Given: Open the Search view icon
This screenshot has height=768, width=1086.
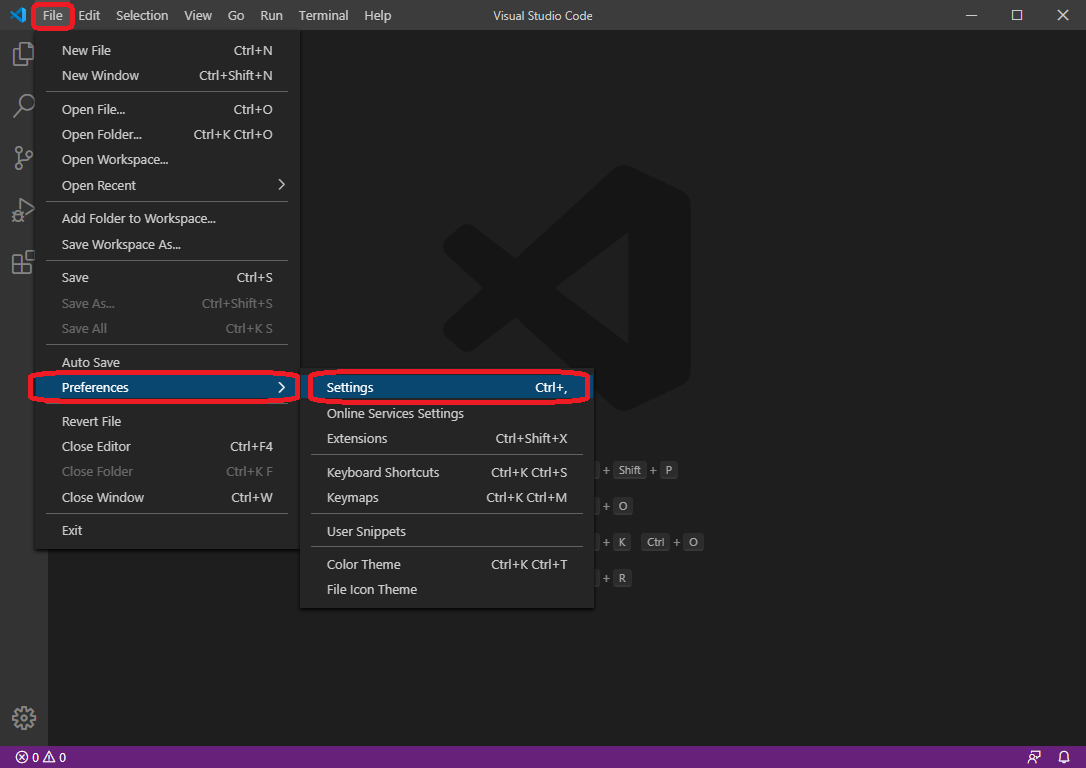Looking at the screenshot, I should coord(24,106).
